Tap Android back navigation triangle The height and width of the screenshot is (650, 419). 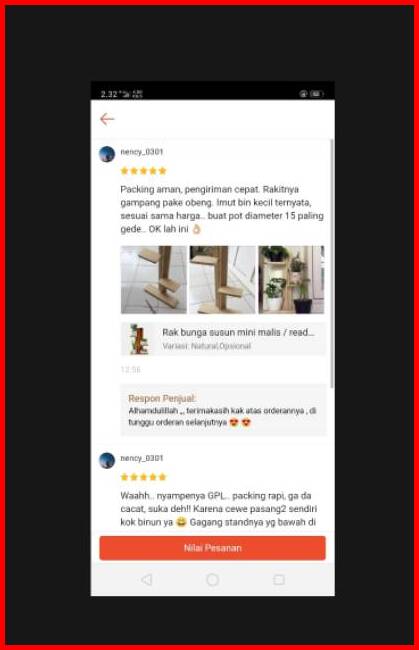coord(146,579)
